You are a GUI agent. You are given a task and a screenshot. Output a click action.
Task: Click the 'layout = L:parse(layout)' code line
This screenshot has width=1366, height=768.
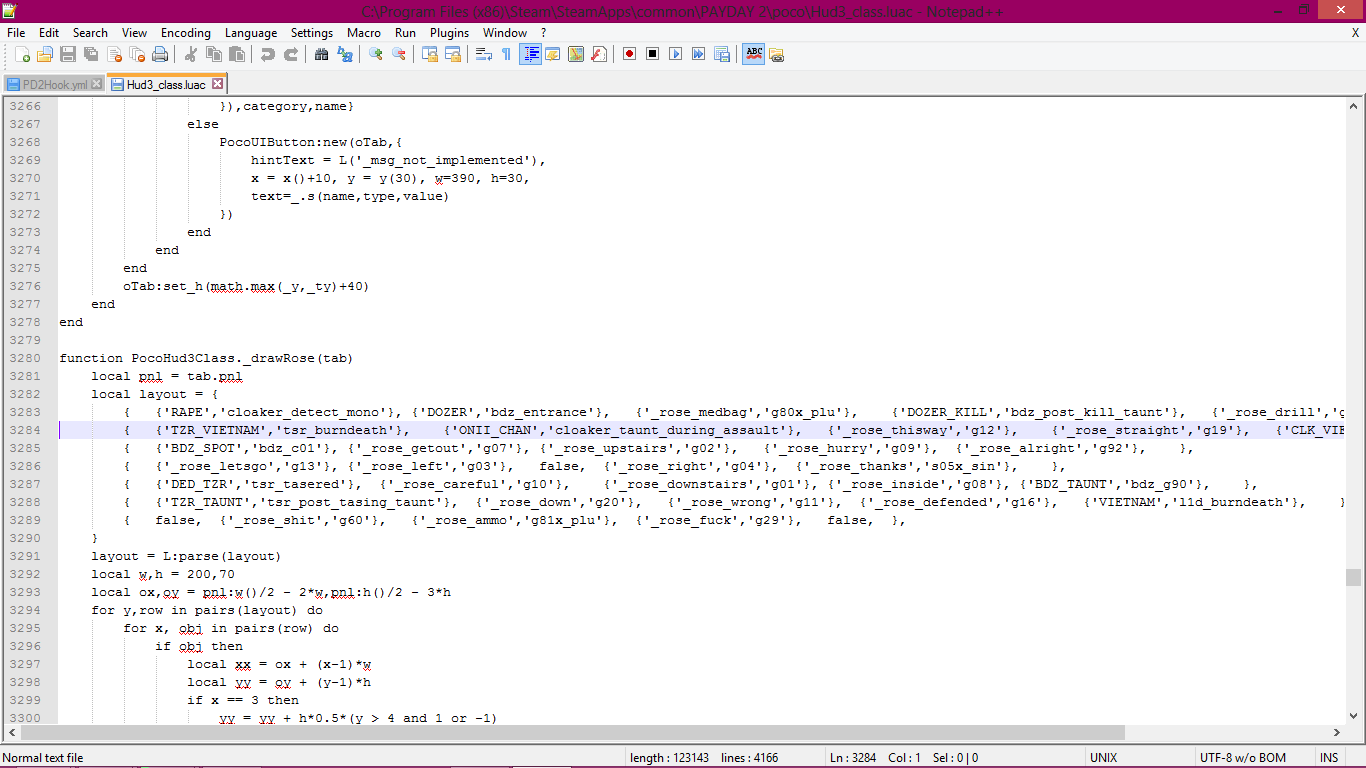186,556
